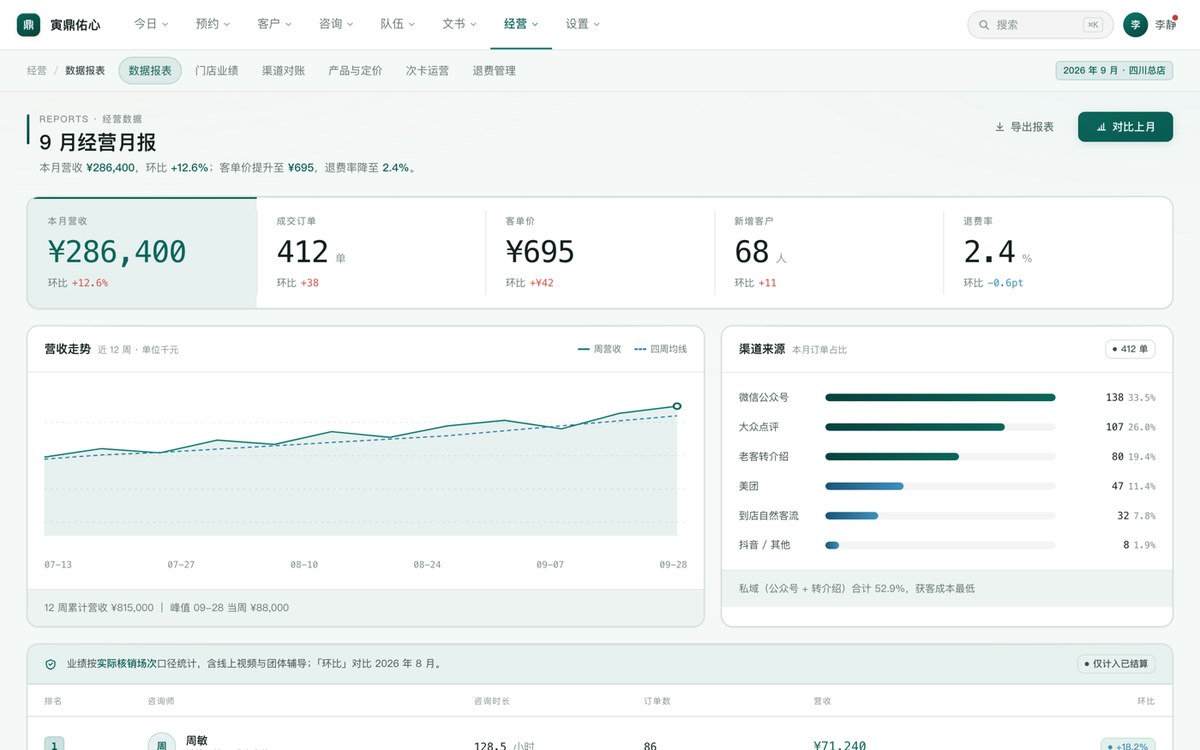Image resolution: width=1200 pixels, height=750 pixels.
Task: Click the 经营 breadcrumb link
Action: pyautogui.click(x=37, y=71)
